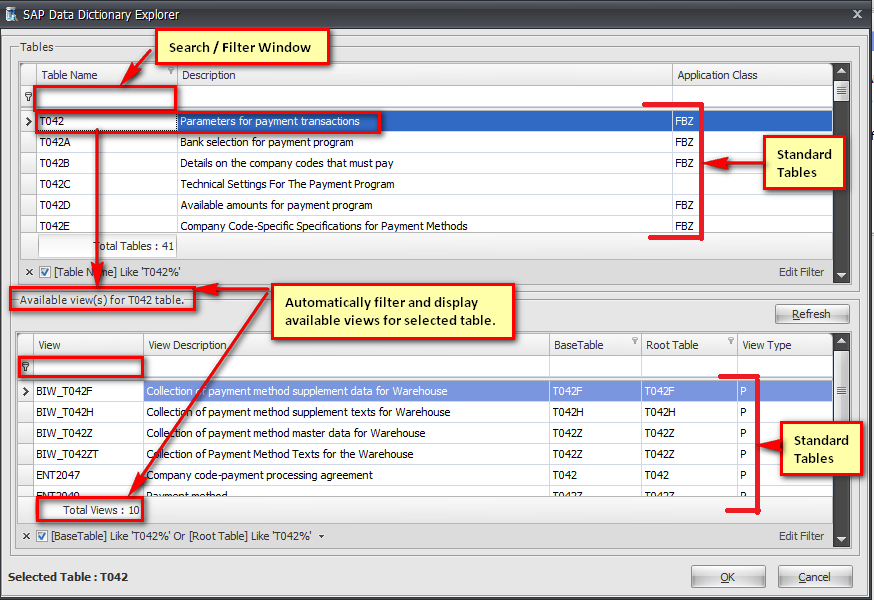The image size is (874, 600).
Task: Remove the BaseTable filter with X icon
Action: tap(27, 537)
